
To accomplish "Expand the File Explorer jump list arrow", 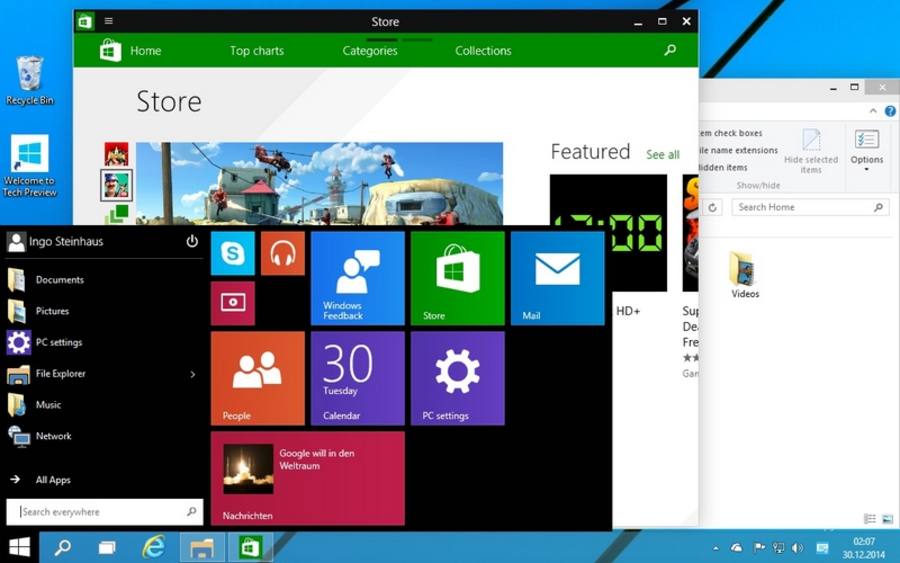I will (193, 374).
